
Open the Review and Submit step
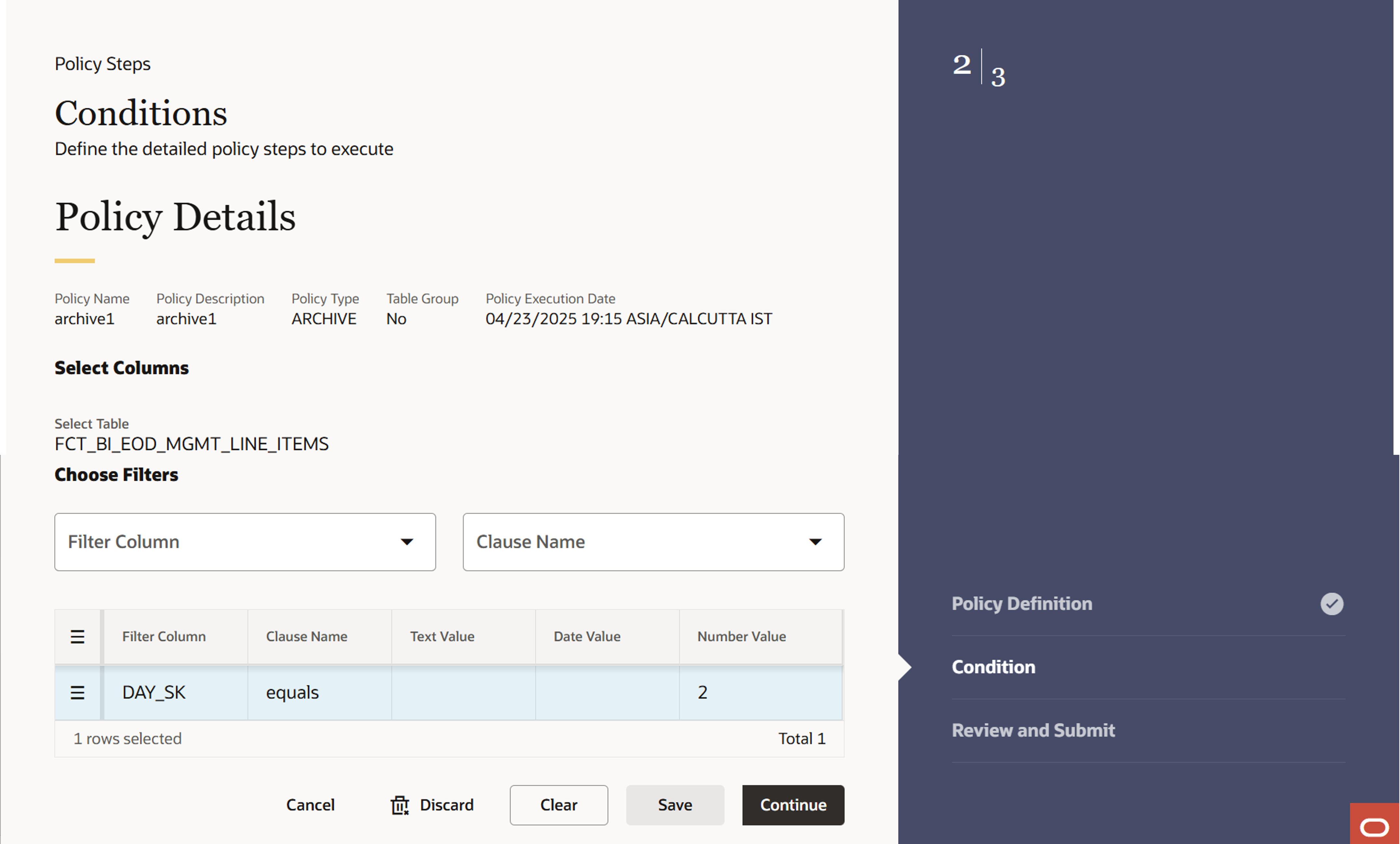pos(1033,731)
